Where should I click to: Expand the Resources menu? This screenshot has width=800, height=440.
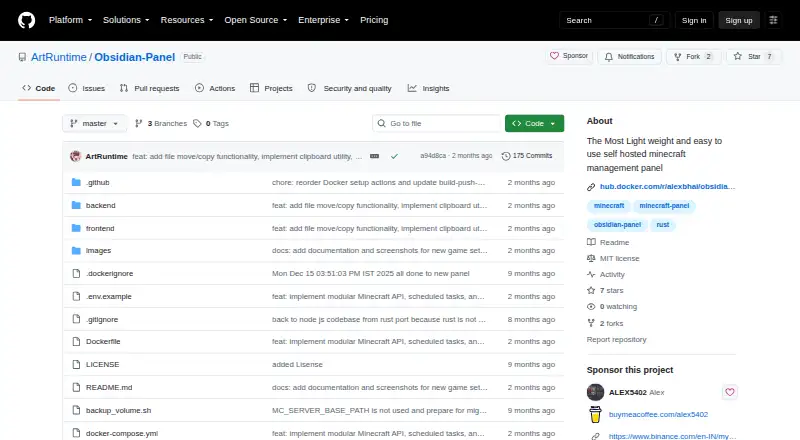click(187, 20)
